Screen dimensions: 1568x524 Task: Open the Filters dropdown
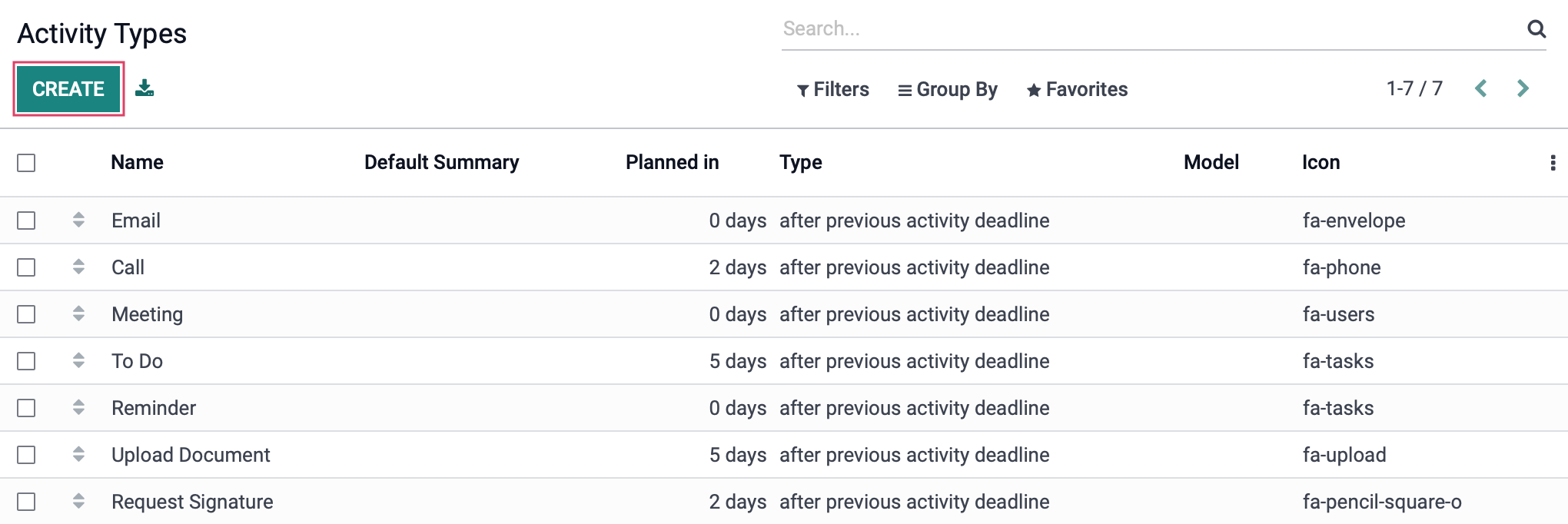[833, 89]
